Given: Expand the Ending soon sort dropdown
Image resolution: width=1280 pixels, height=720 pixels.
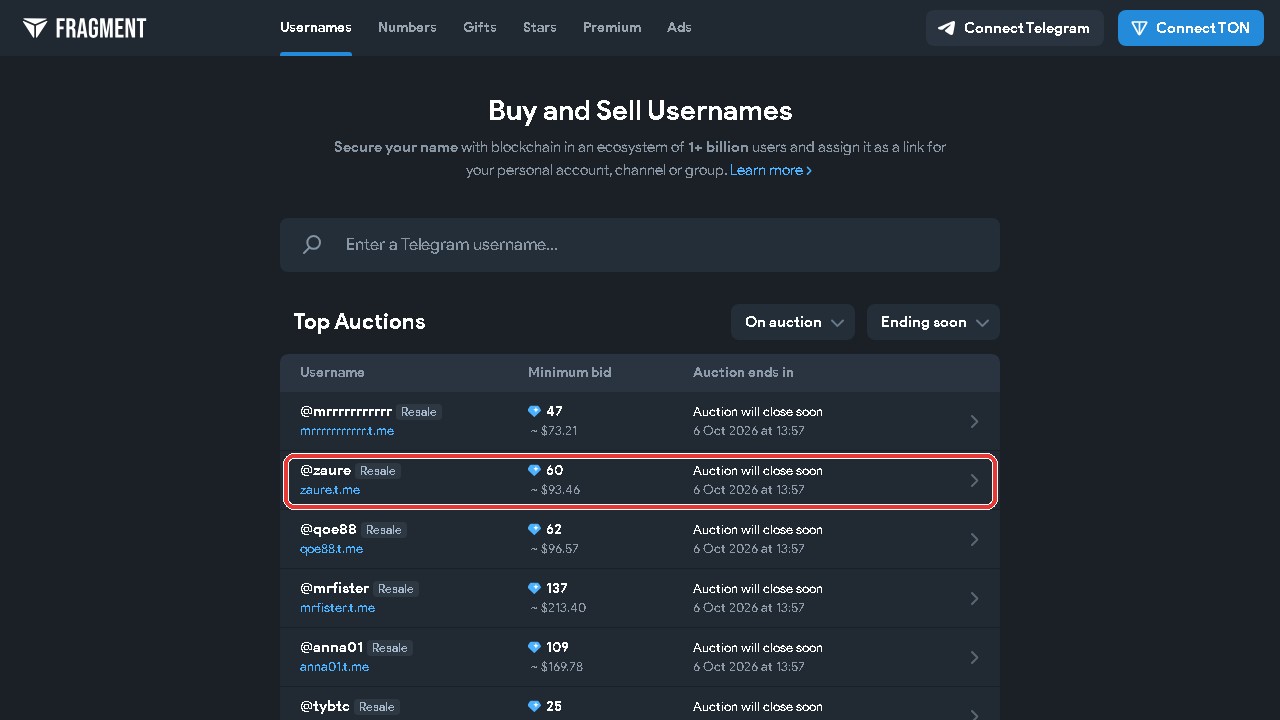Looking at the screenshot, I should click(x=933, y=322).
